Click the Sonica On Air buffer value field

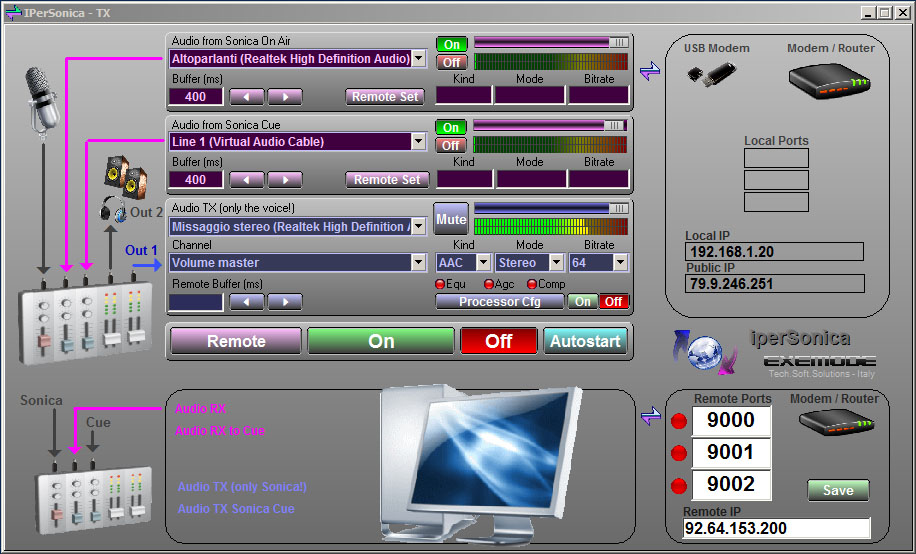[x=196, y=97]
